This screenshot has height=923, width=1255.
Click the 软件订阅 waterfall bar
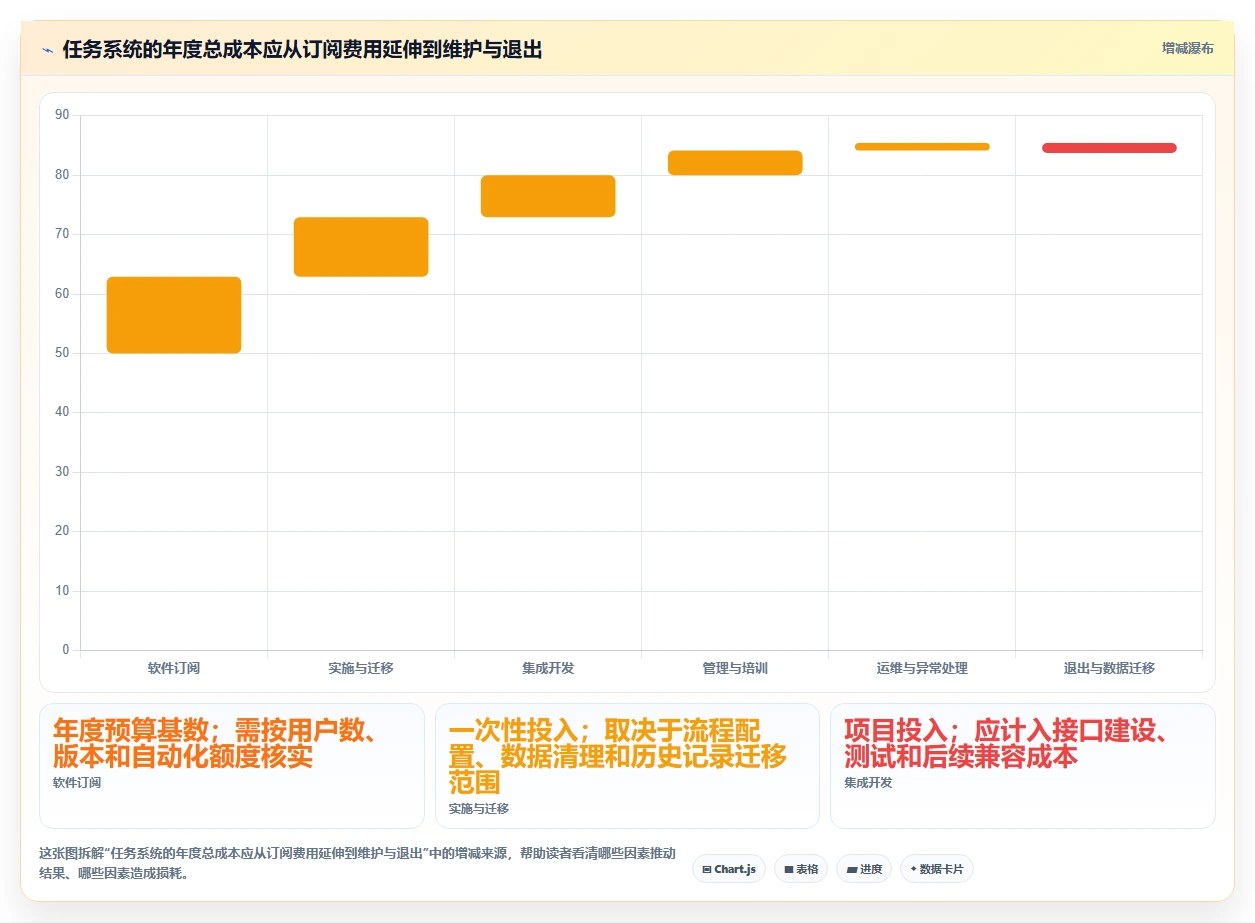point(174,315)
